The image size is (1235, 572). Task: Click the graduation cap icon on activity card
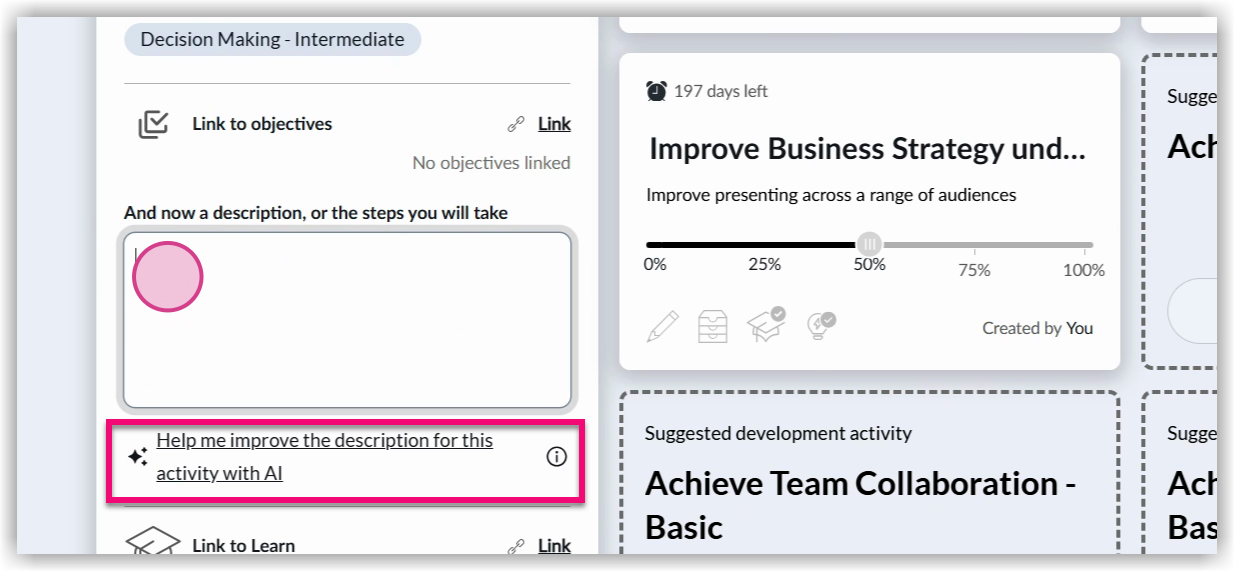[x=766, y=325]
